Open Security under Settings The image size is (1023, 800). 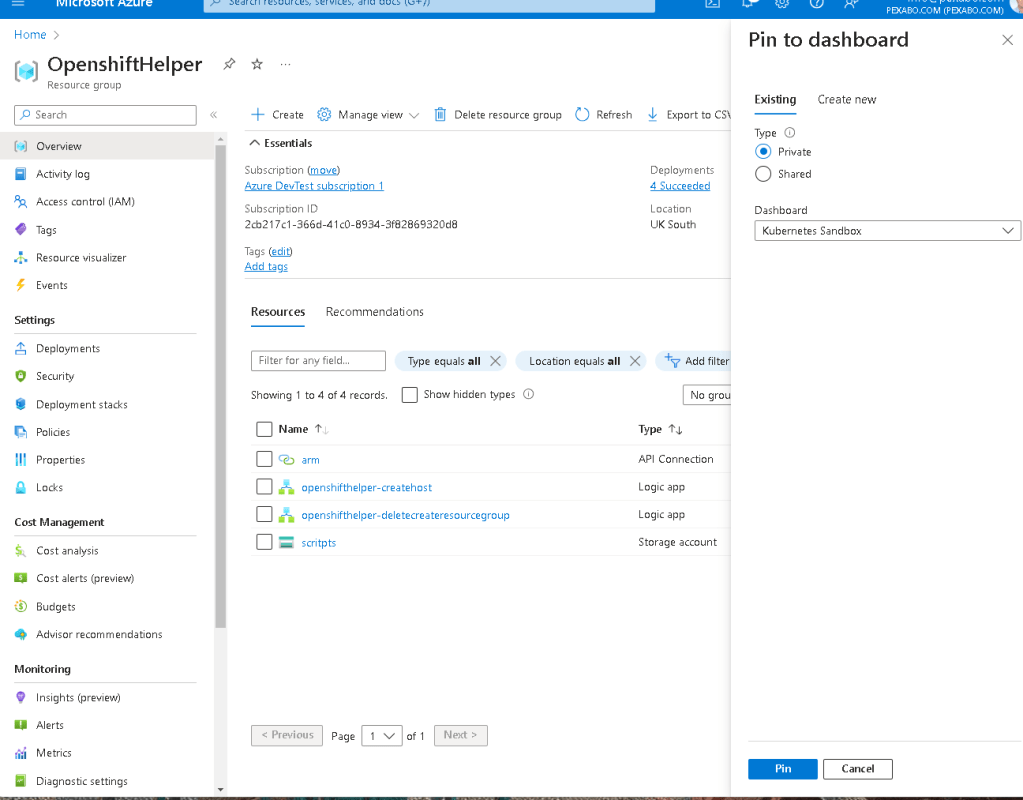[55, 377]
